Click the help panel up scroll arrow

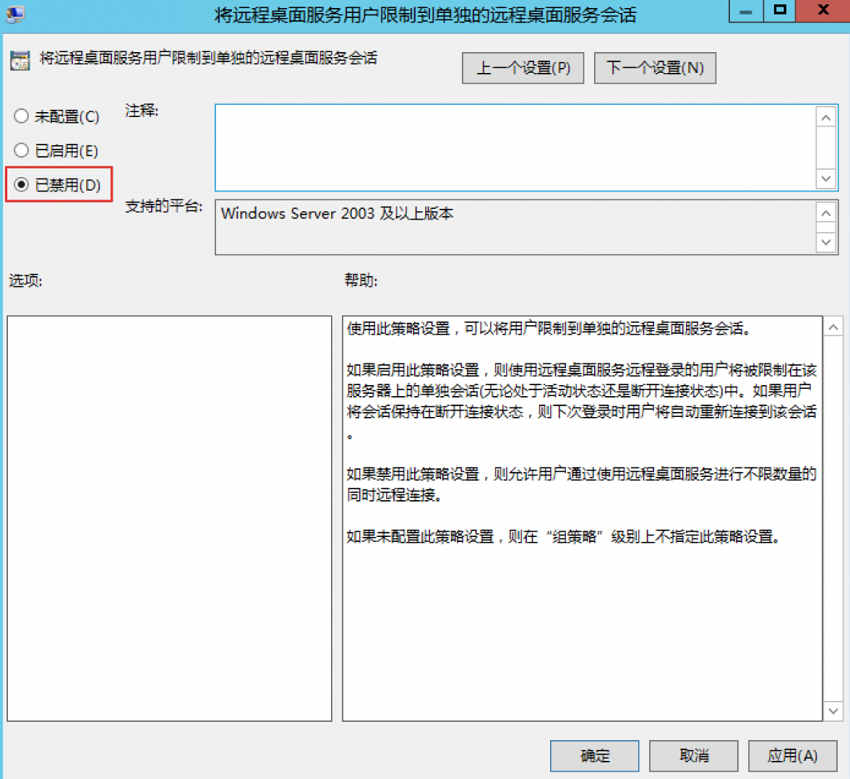click(833, 327)
